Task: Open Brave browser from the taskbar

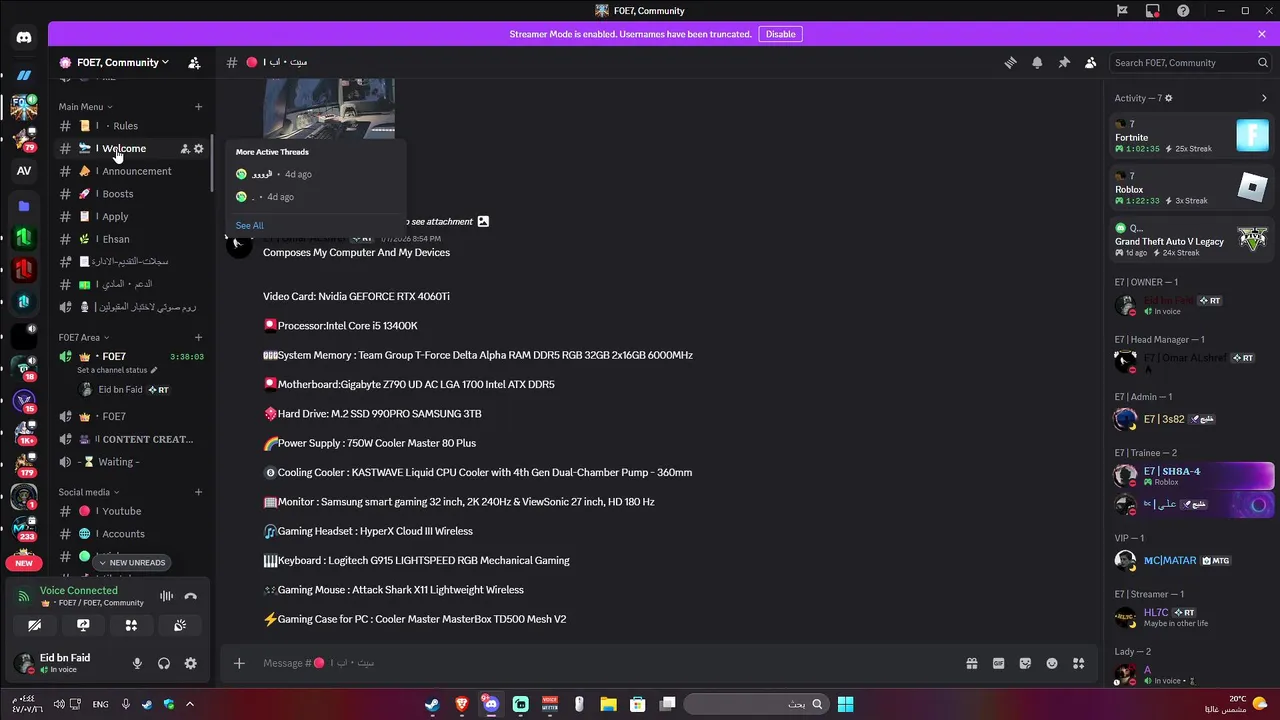Action: pos(461,704)
